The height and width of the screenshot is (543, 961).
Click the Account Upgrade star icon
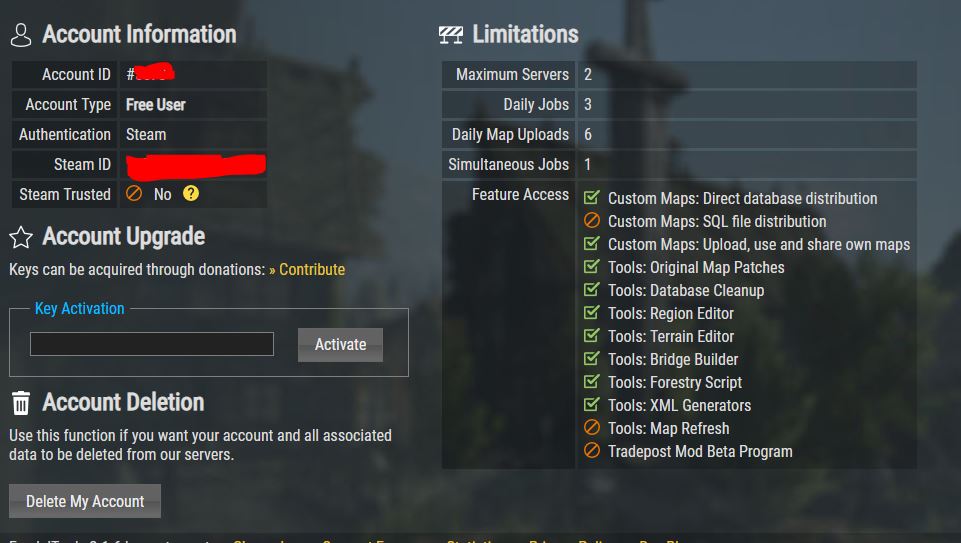click(x=20, y=237)
